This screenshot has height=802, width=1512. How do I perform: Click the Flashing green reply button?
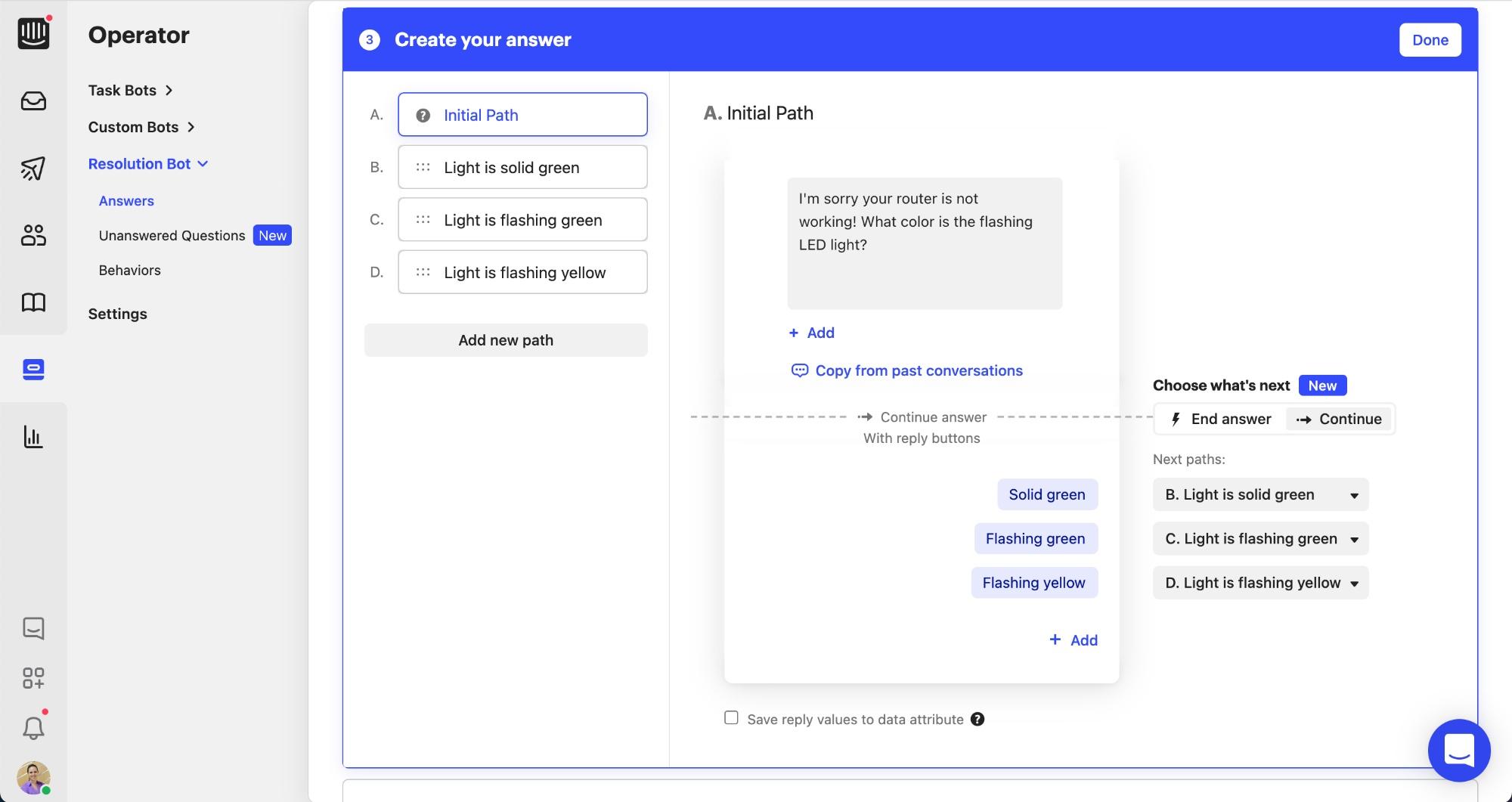point(1035,538)
